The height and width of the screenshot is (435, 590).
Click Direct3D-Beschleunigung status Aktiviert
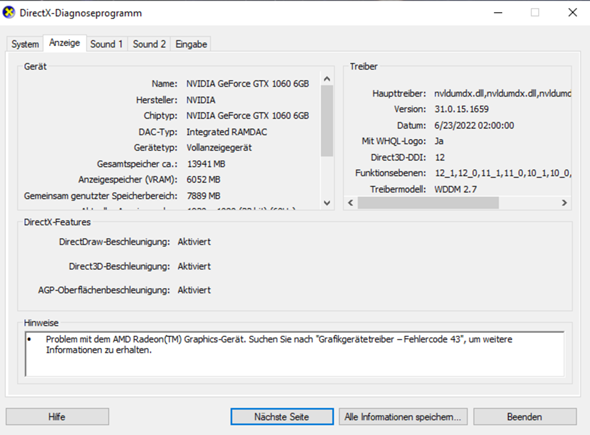coord(194,266)
